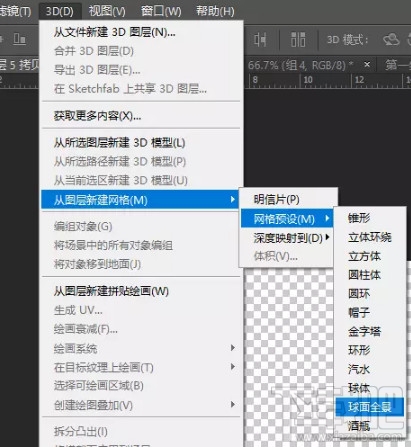Open the 帮助(H) menu
Viewport: 411px width, 447px height.
215,11
